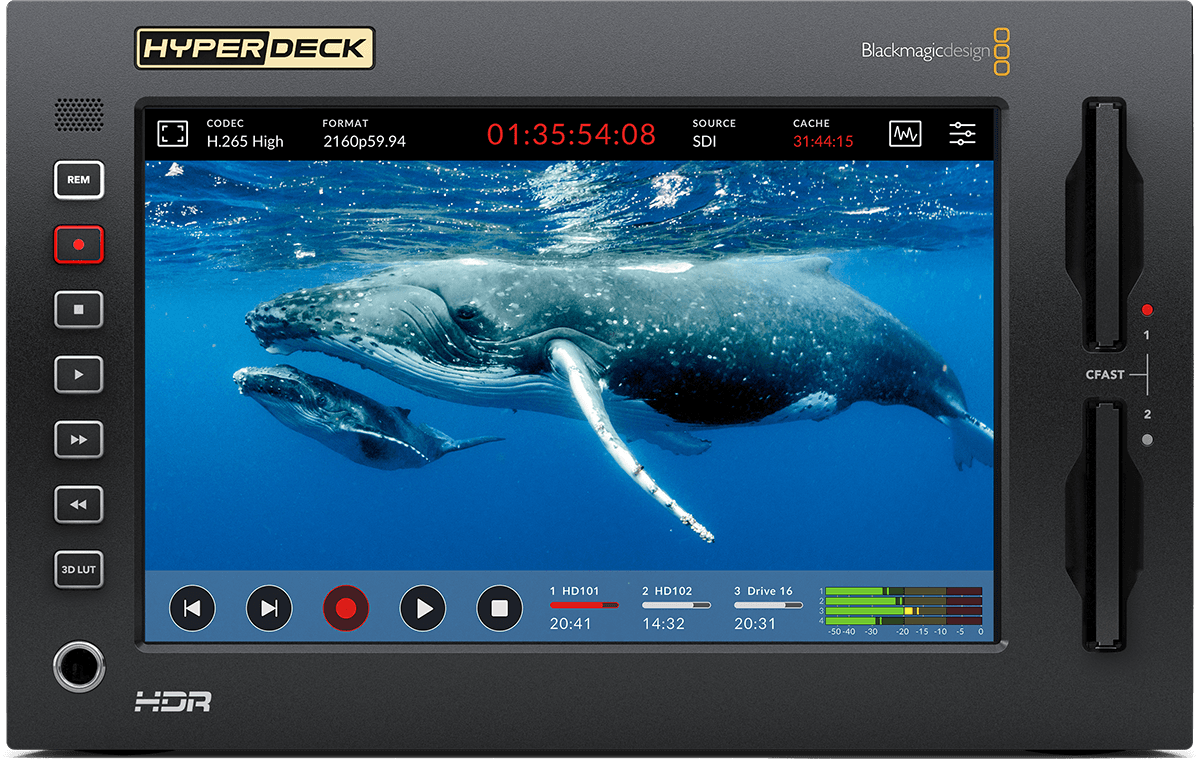
Task: Open the video scopes waveform icon
Action: click(905, 133)
